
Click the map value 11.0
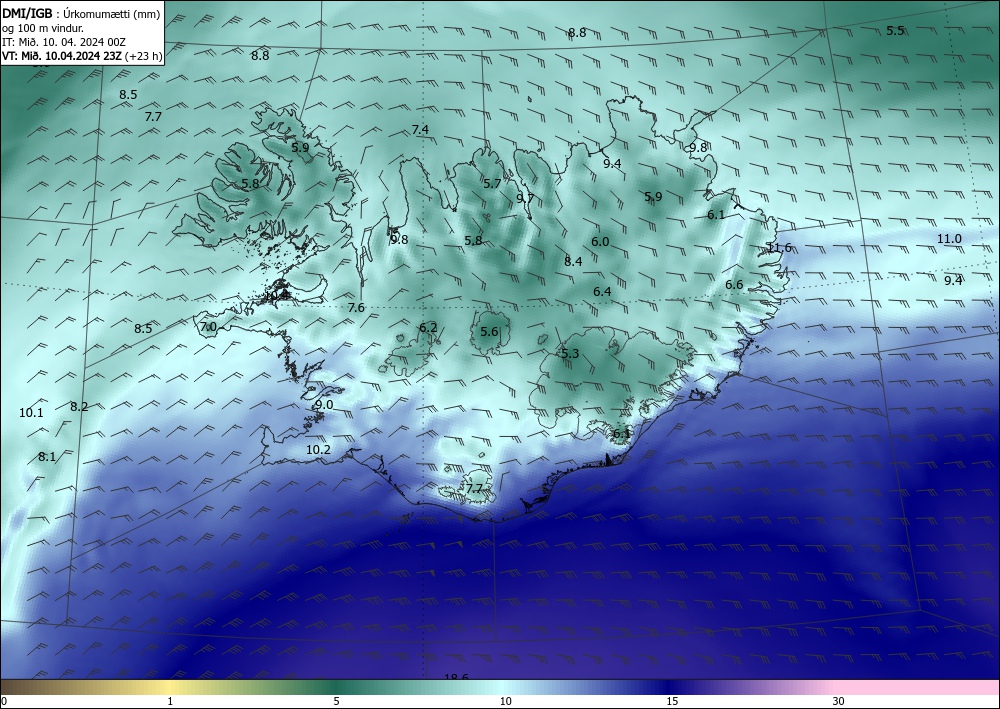click(949, 239)
